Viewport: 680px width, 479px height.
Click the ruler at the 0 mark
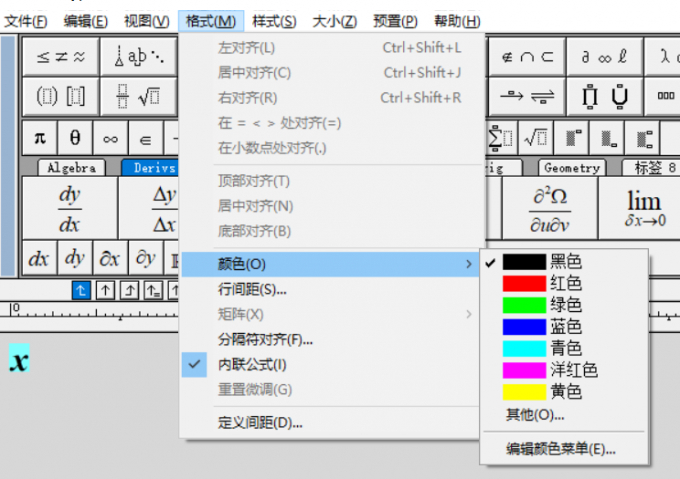16,308
